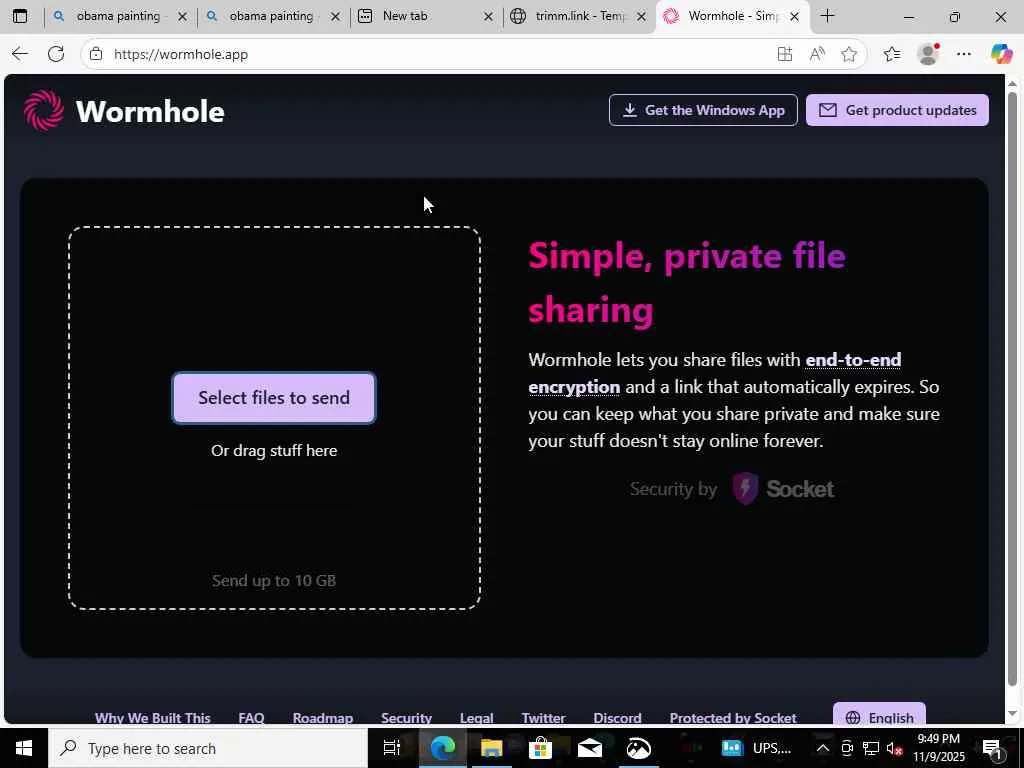Add this page to favorites
Screen dimensions: 1024x768
[849, 54]
